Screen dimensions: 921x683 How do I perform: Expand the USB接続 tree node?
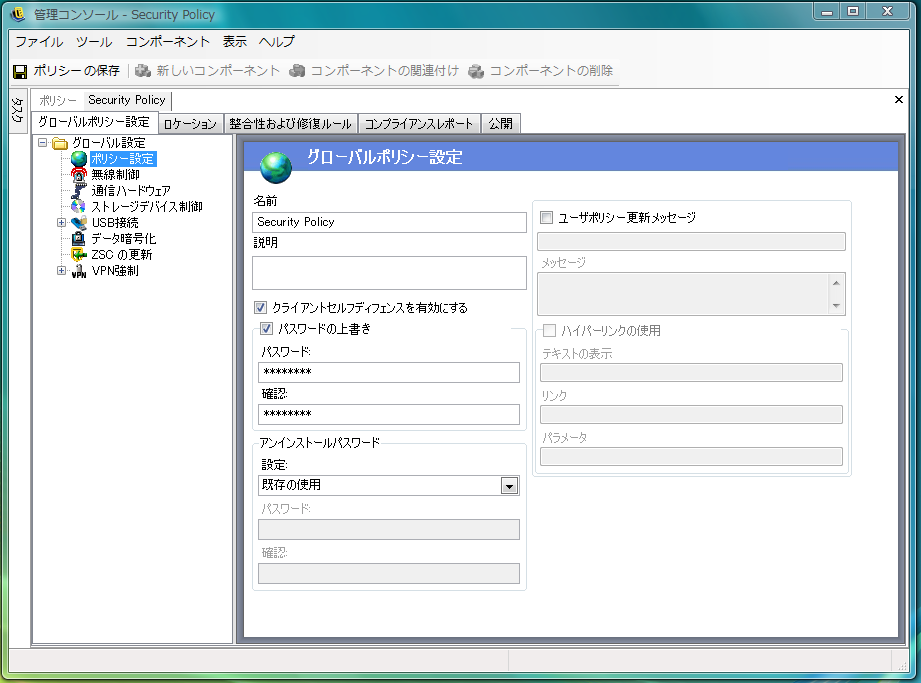click(61, 223)
